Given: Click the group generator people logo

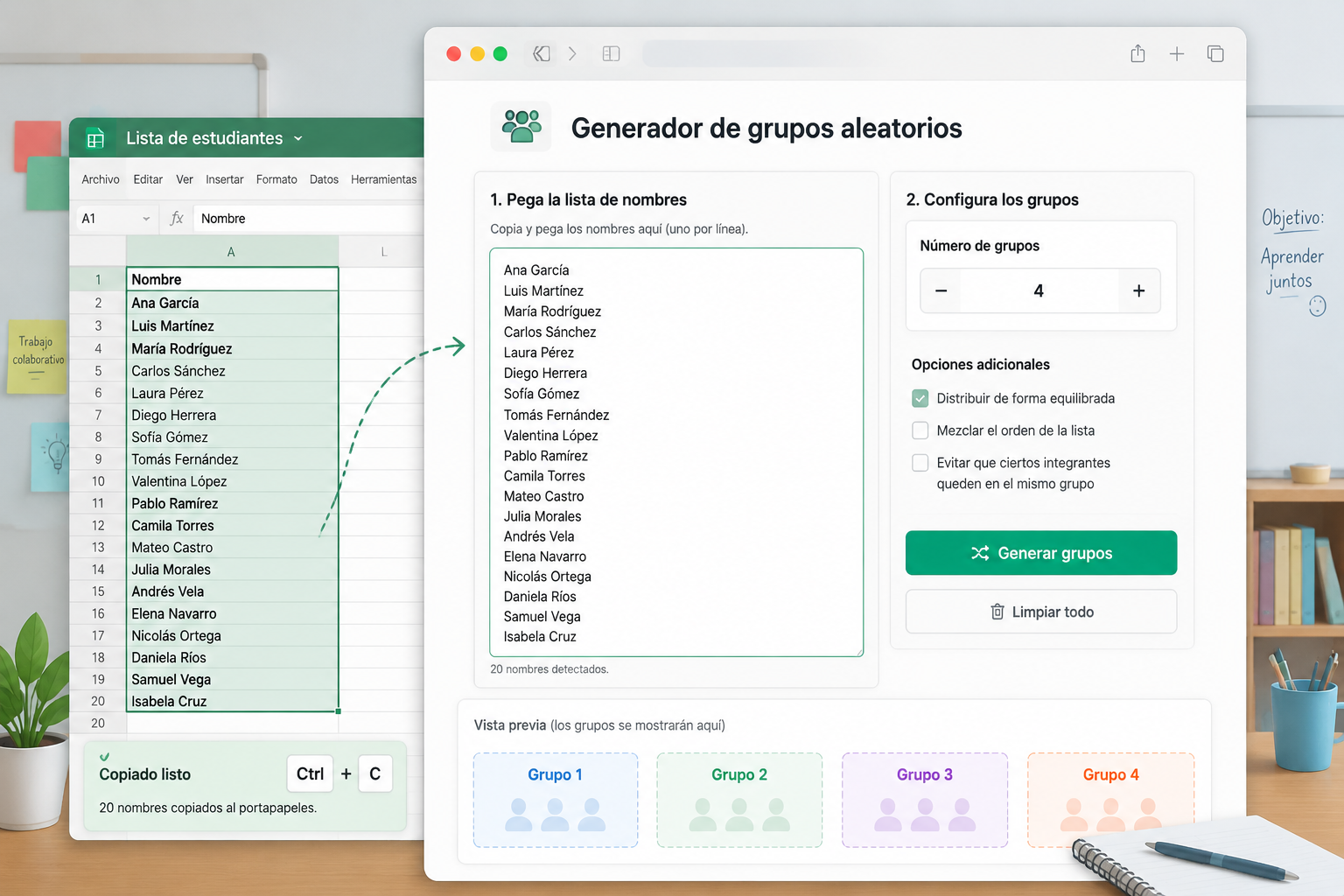Looking at the screenshot, I should (521, 127).
